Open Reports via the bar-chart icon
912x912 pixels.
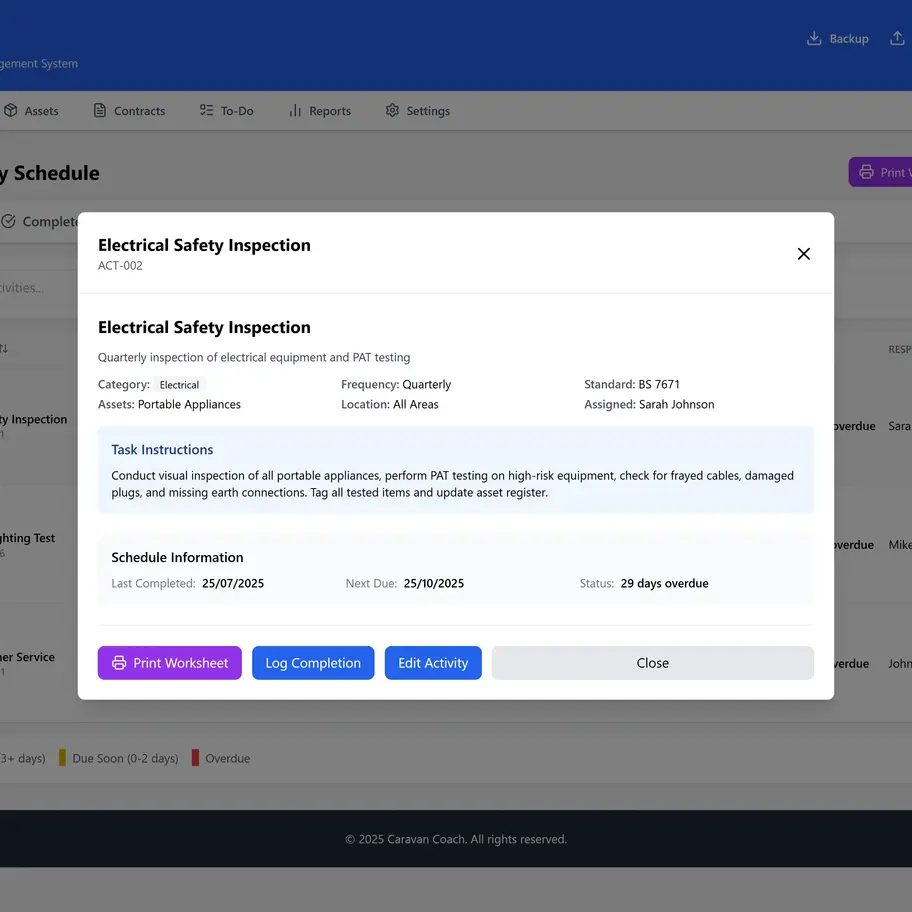(296, 110)
